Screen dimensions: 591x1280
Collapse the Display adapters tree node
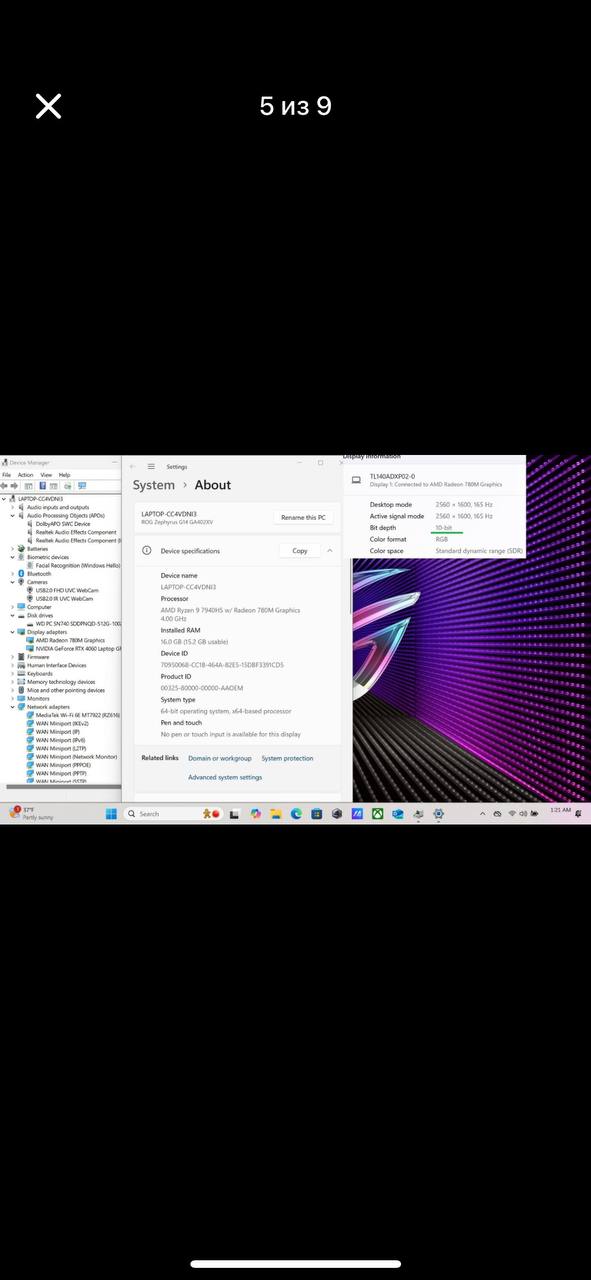[x=12, y=632]
